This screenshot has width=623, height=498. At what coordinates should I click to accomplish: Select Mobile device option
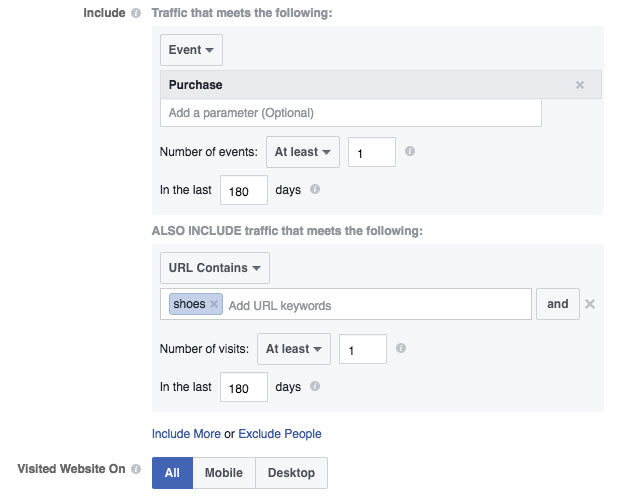point(224,473)
